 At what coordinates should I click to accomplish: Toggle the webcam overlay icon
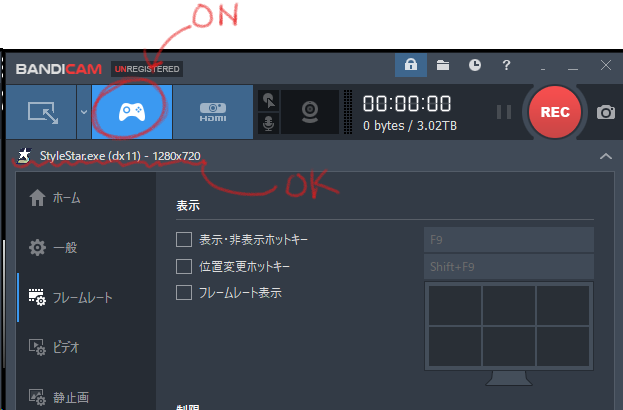click(310, 112)
